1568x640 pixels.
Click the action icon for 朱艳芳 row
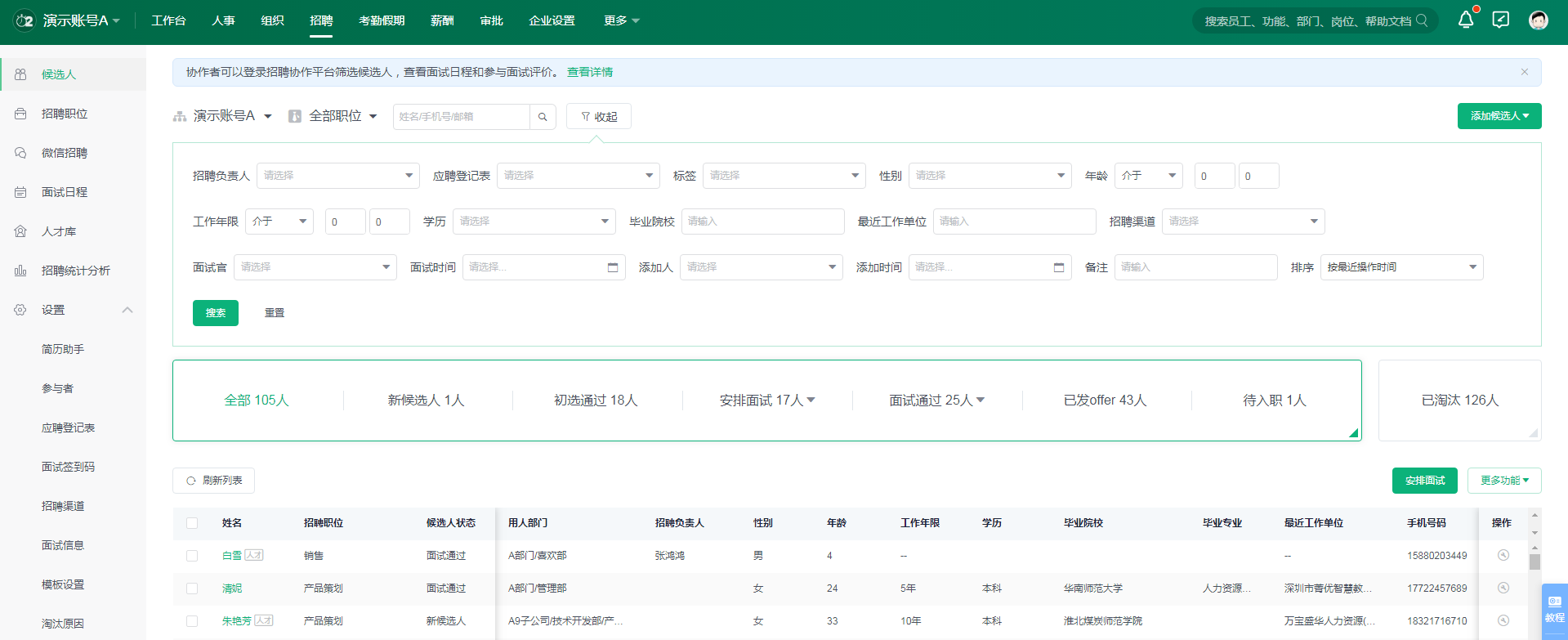click(1503, 620)
